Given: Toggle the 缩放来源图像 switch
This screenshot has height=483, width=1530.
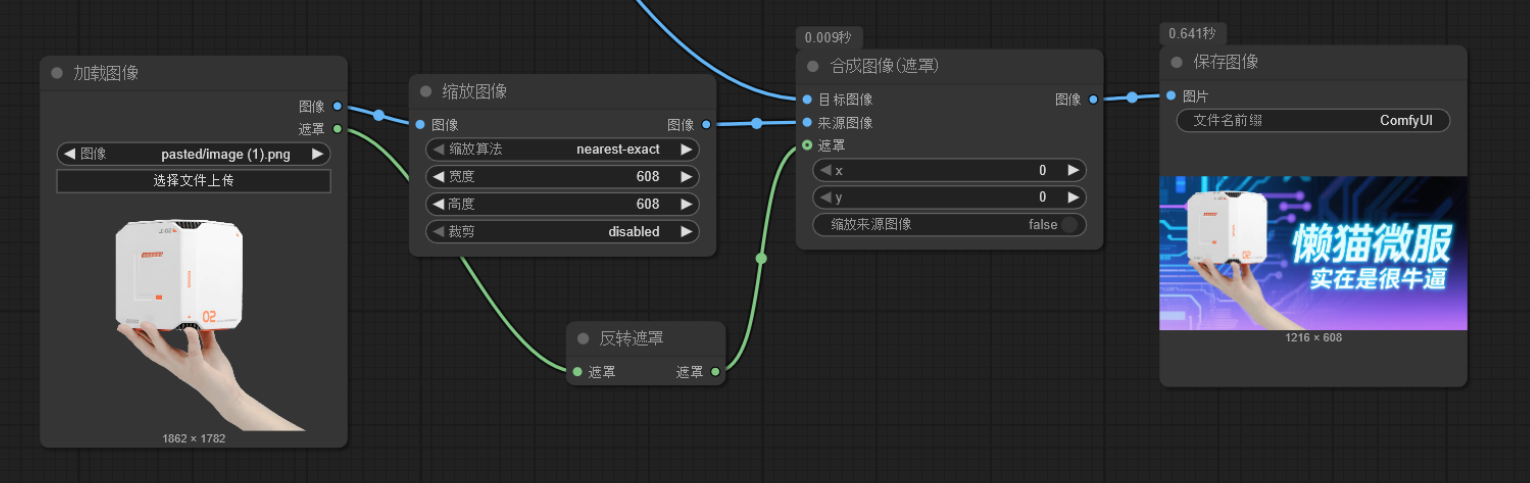Looking at the screenshot, I should pyautogui.click(x=1070, y=224).
